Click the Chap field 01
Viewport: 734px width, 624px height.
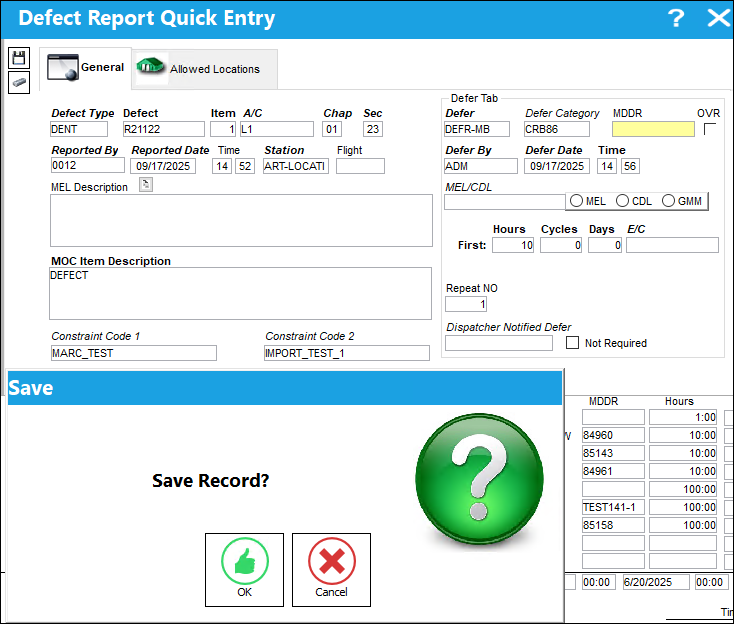tap(332, 129)
